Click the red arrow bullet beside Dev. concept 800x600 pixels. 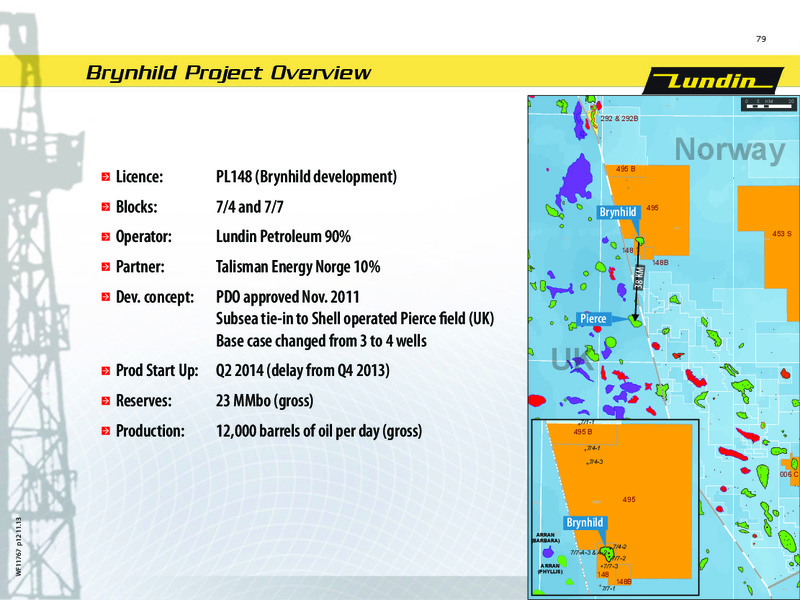[106, 297]
